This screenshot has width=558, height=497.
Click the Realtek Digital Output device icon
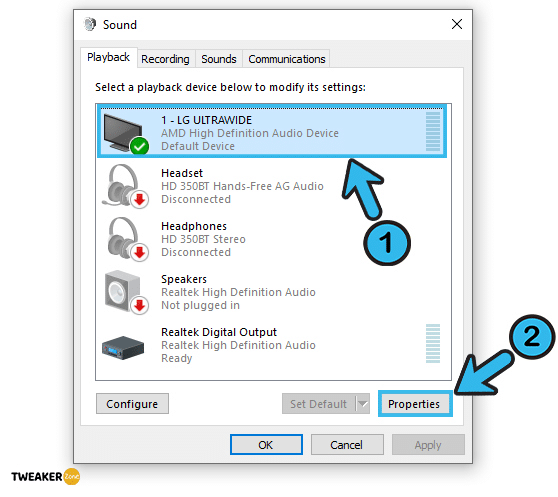pos(123,347)
